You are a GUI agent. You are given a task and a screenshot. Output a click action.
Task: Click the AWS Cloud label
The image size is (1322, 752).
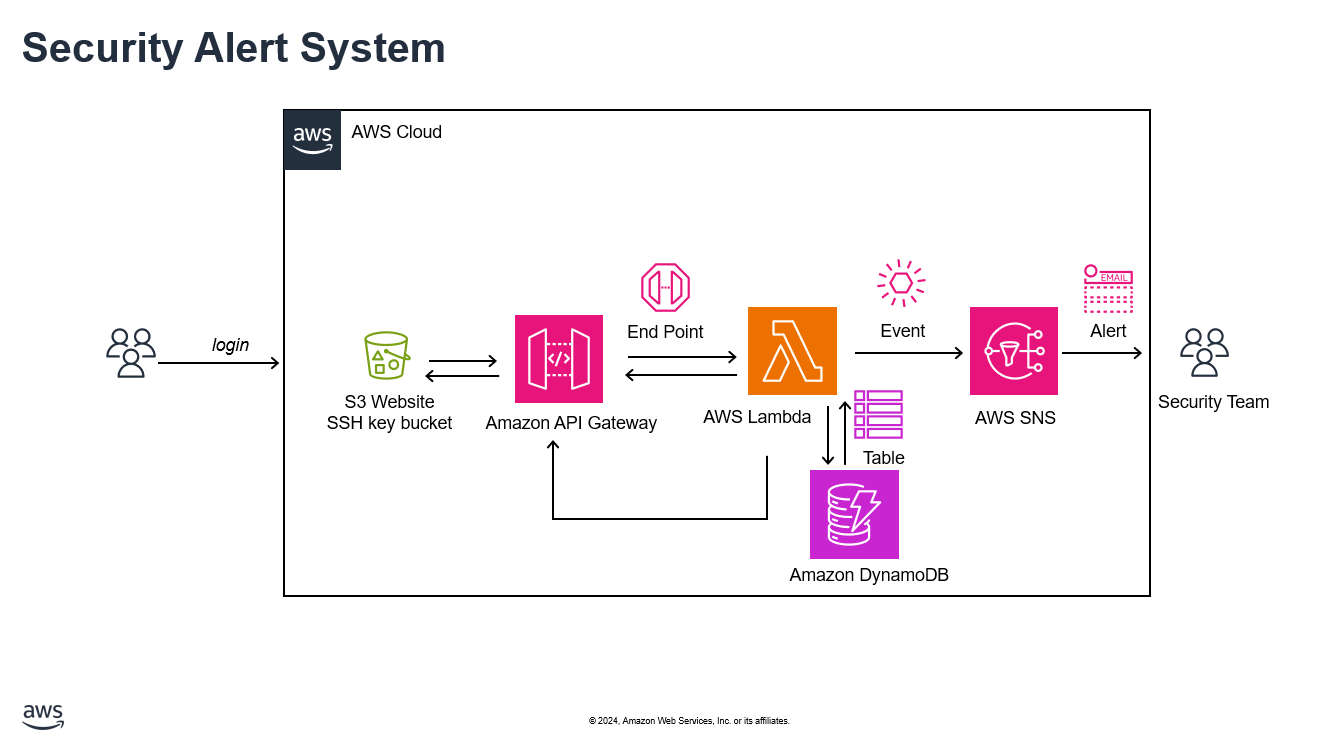pos(397,132)
